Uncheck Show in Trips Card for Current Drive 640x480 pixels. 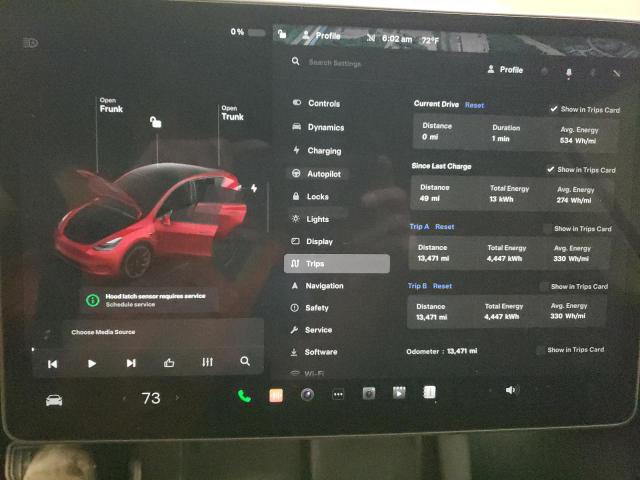pyautogui.click(x=554, y=109)
